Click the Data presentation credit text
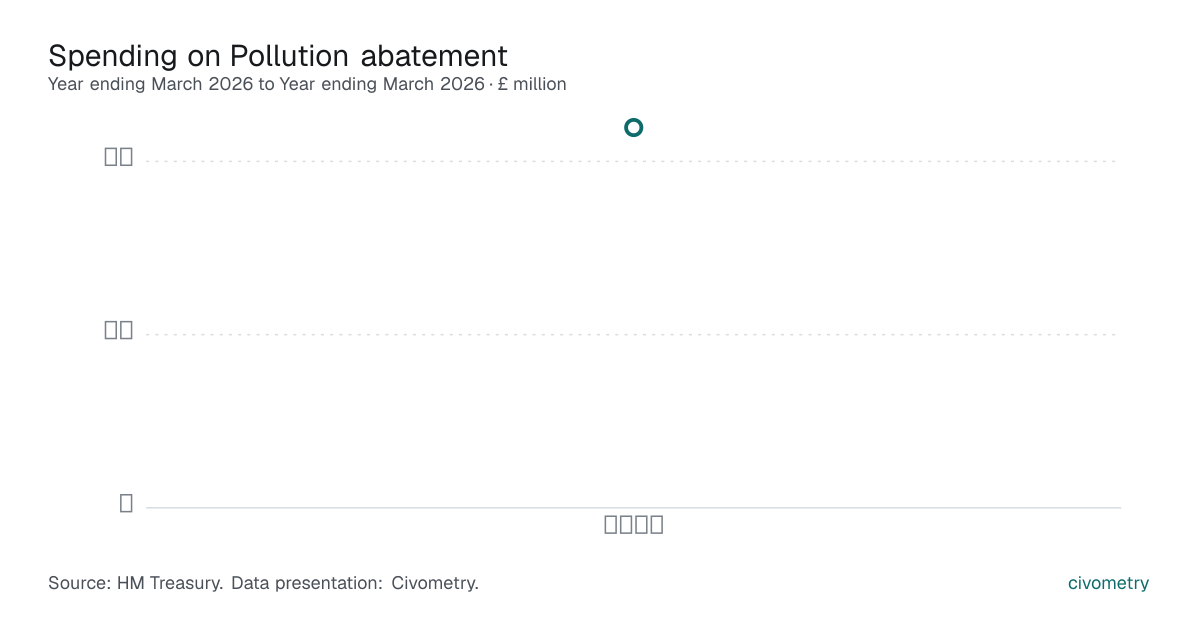 coord(355,583)
